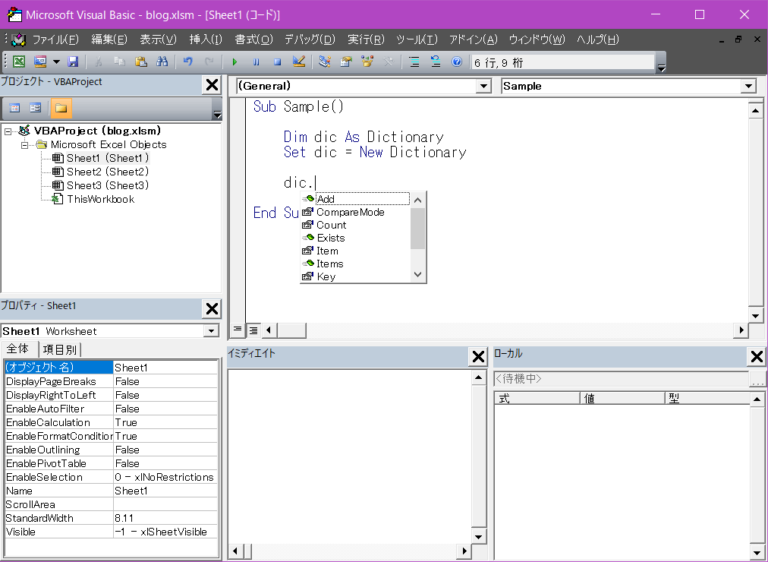
Task: Redo with the greyed redo arrow
Action: pos(209,62)
